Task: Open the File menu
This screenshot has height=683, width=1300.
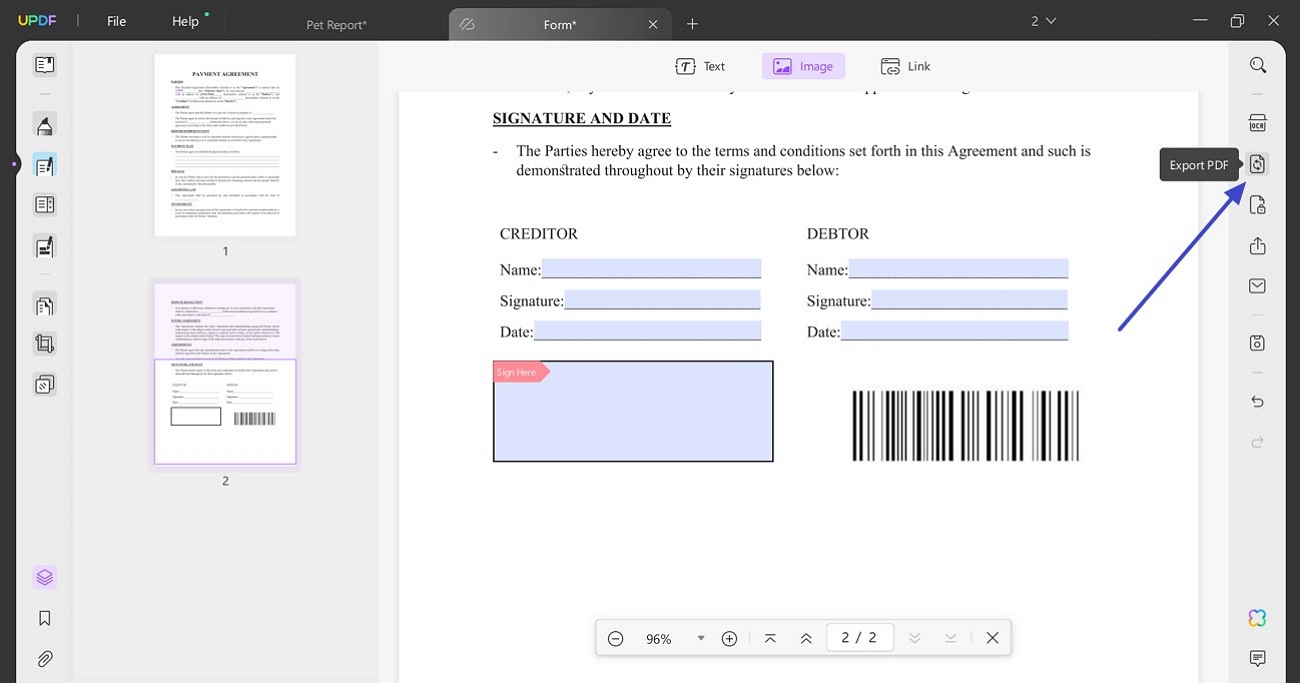Action: 116,20
